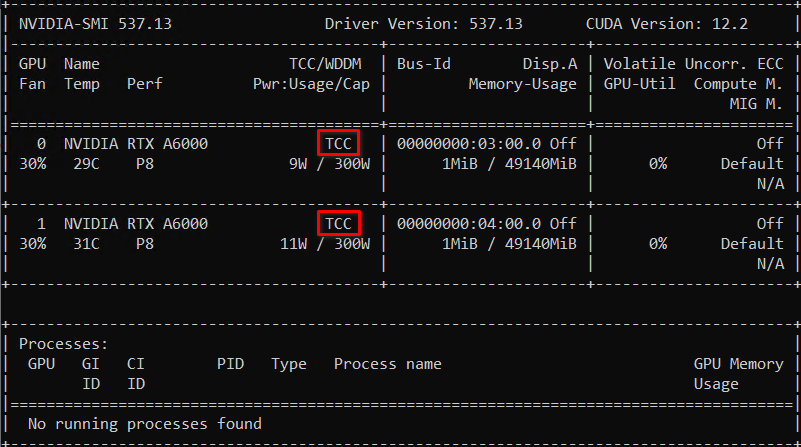Click the TCC/WDDM column header

pyautogui.click(x=325, y=64)
